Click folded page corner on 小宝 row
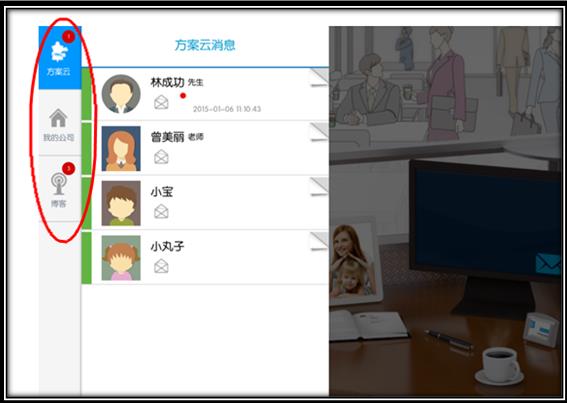Viewport: 567px width, 403px height. [x=319, y=187]
